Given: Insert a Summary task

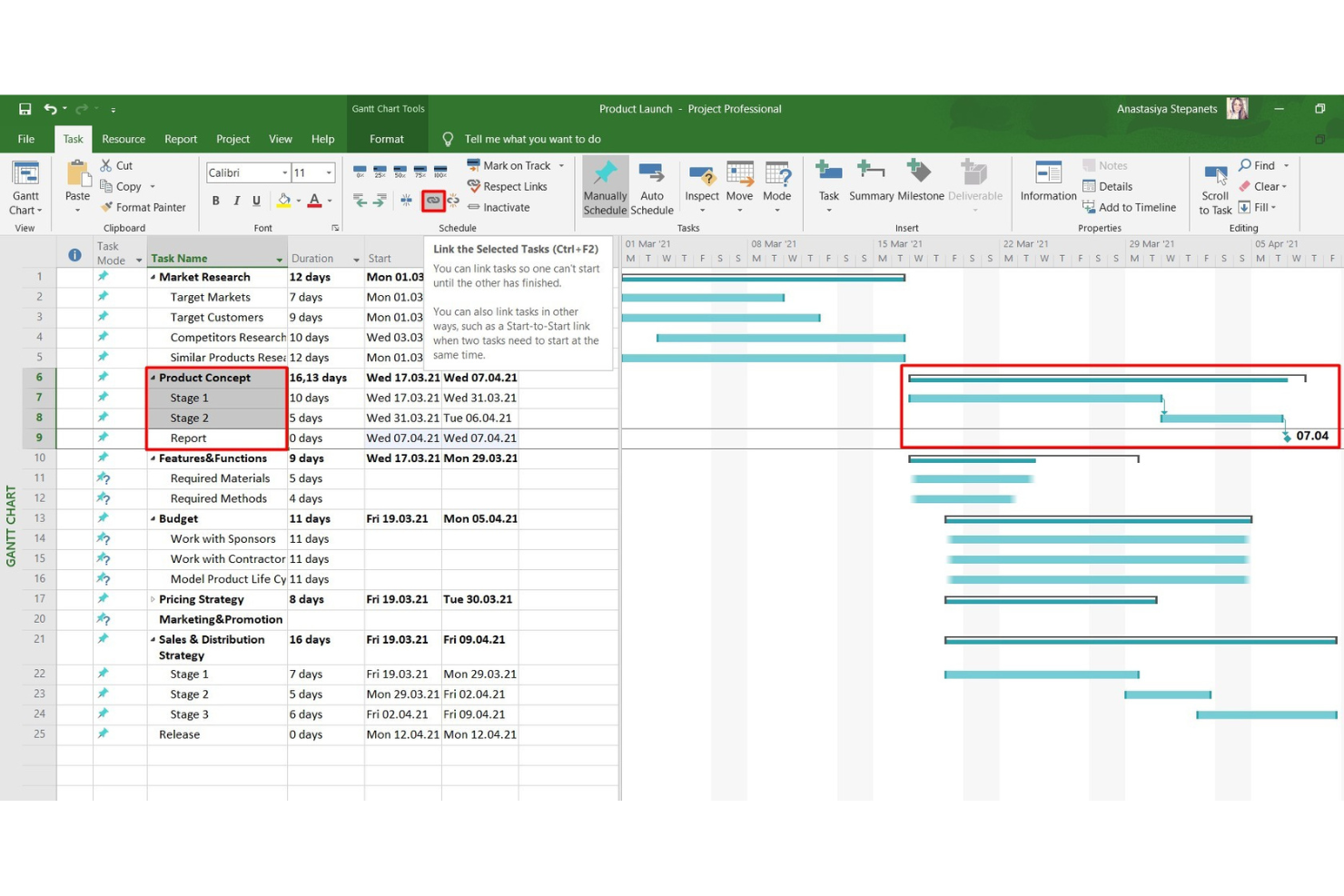Looking at the screenshot, I should [x=871, y=182].
